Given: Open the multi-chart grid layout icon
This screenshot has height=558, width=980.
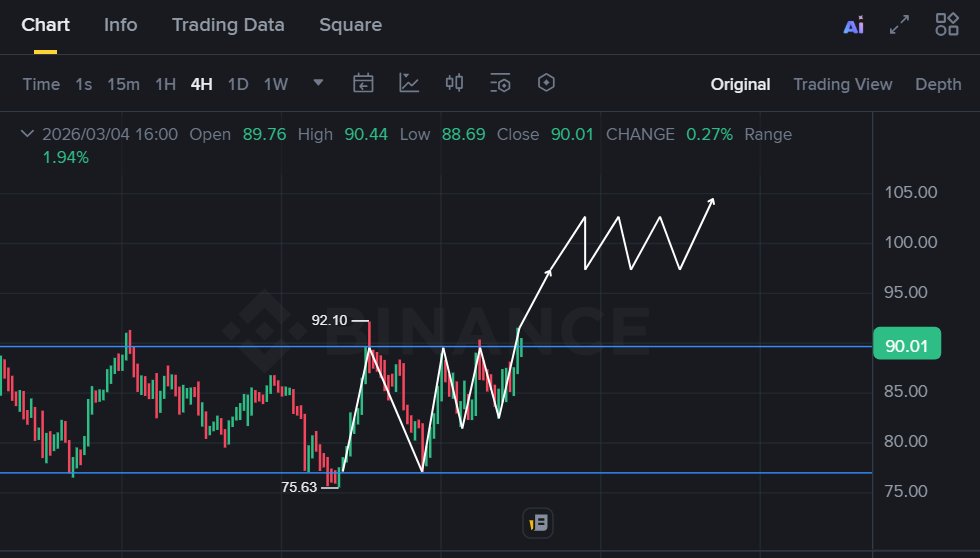Looking at the screenshot, I should tap(947, 24).
